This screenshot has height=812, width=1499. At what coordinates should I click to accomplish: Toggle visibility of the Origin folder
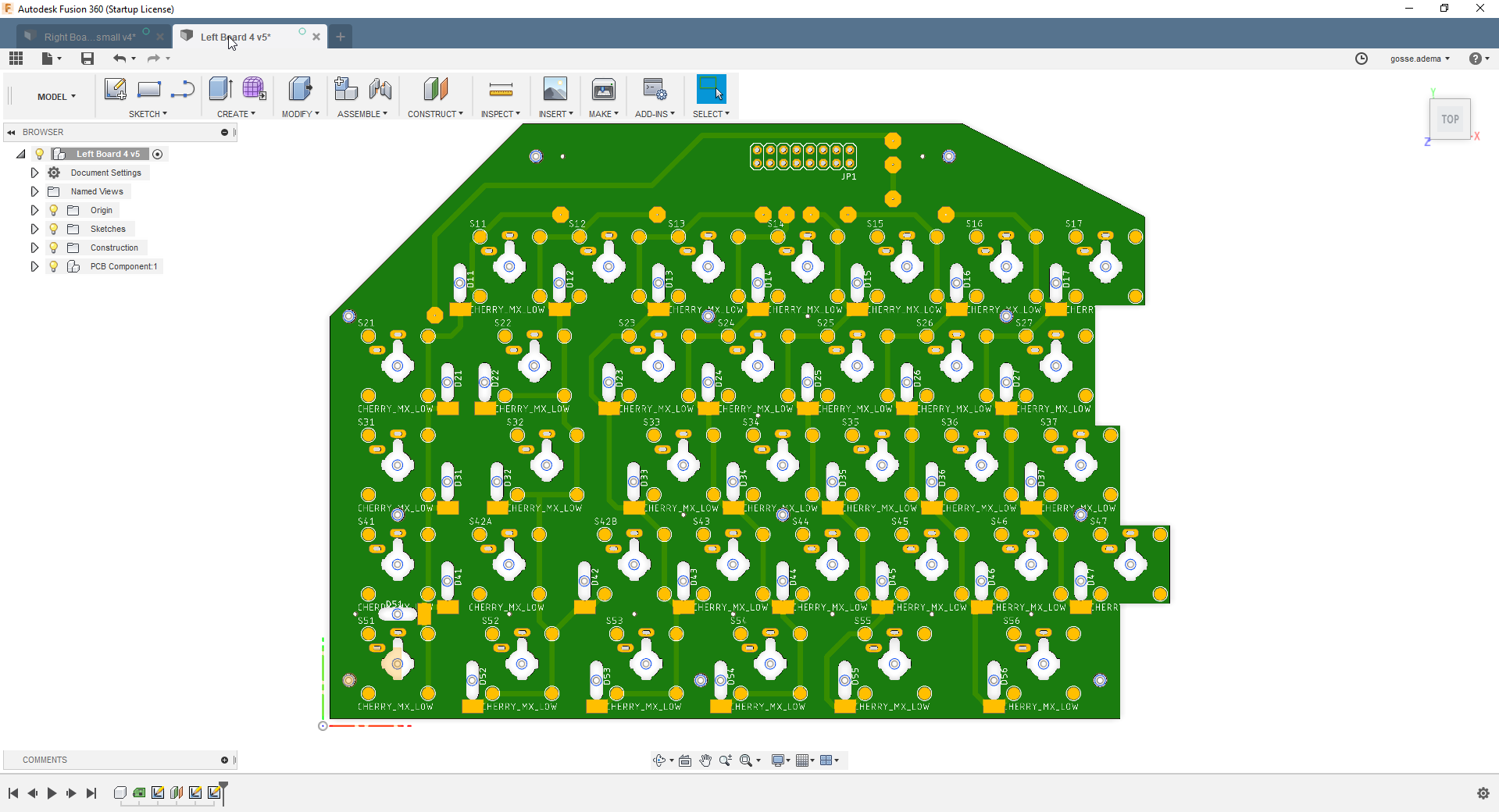point(52,209)
